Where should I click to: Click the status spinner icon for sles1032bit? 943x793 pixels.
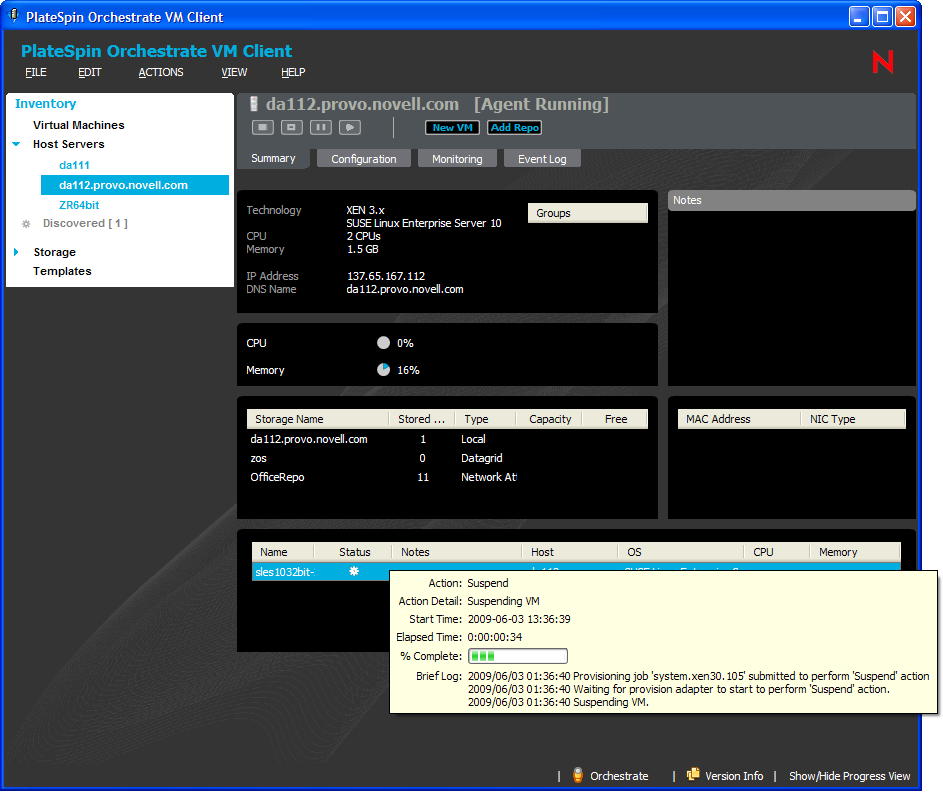(354, 571)
